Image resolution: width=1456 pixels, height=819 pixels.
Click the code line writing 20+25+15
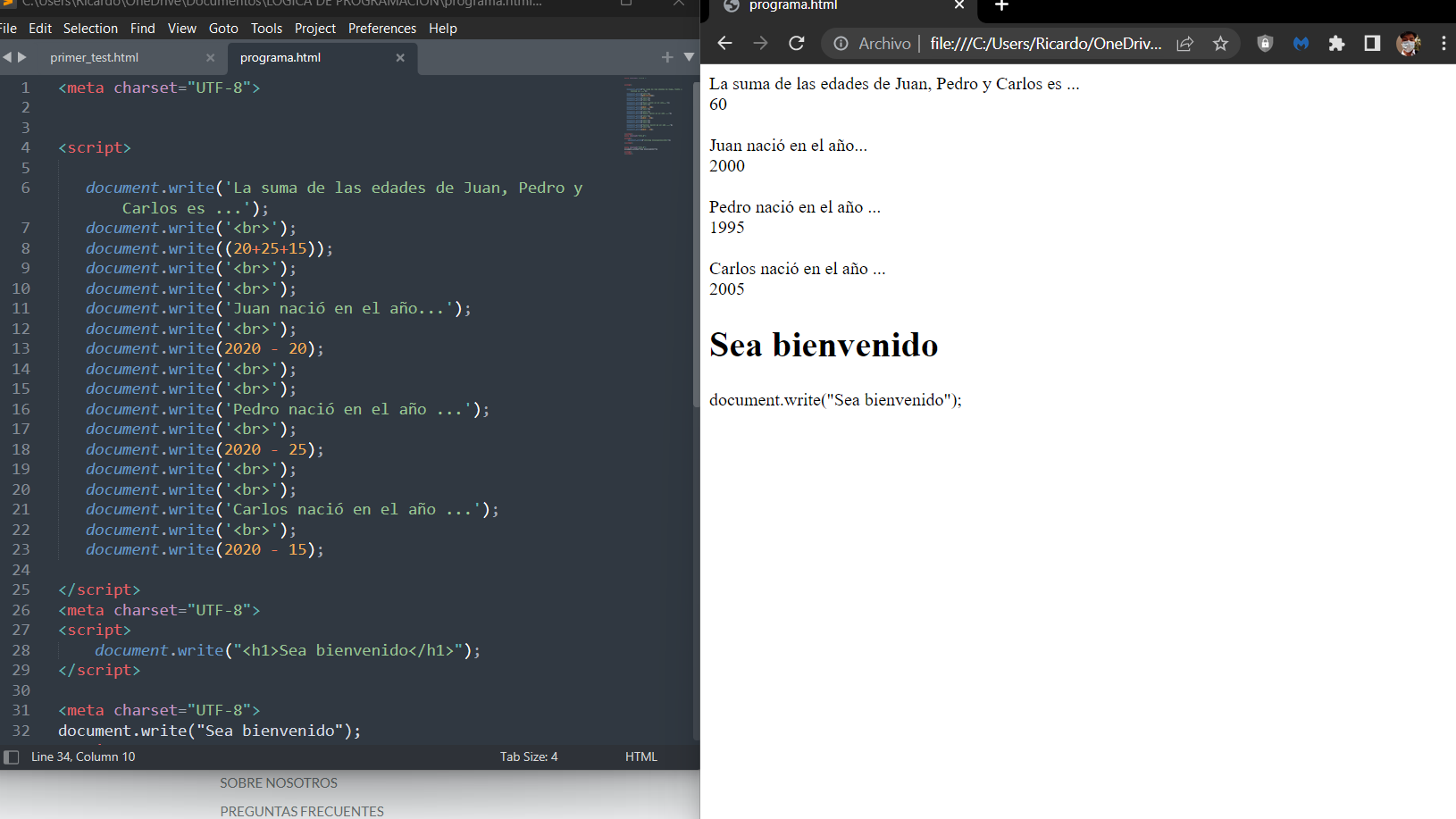click(x=209, y=248)
